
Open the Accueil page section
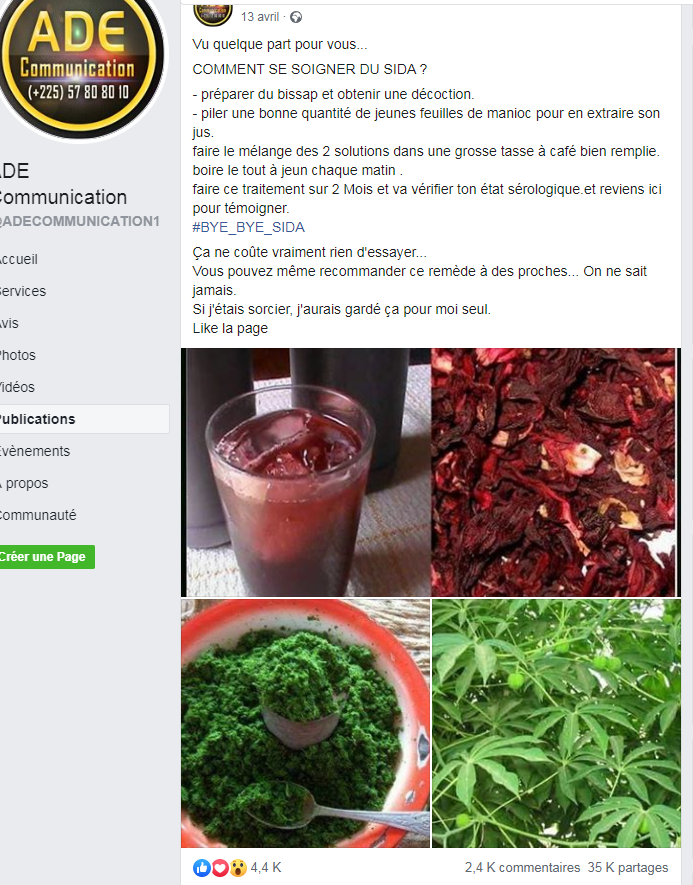pos(19,260)
